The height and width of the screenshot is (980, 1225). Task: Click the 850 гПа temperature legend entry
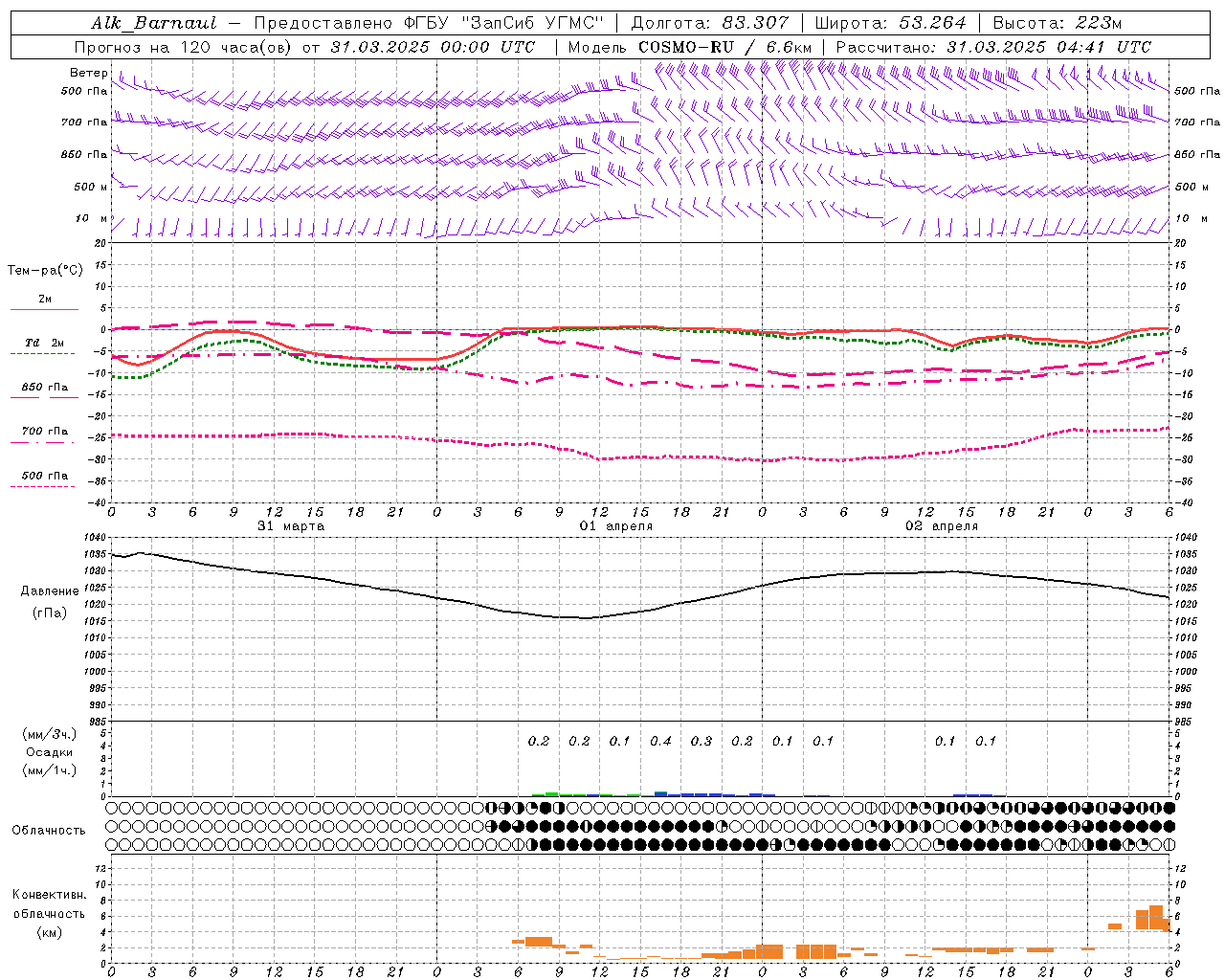click(x=44, y=388)
